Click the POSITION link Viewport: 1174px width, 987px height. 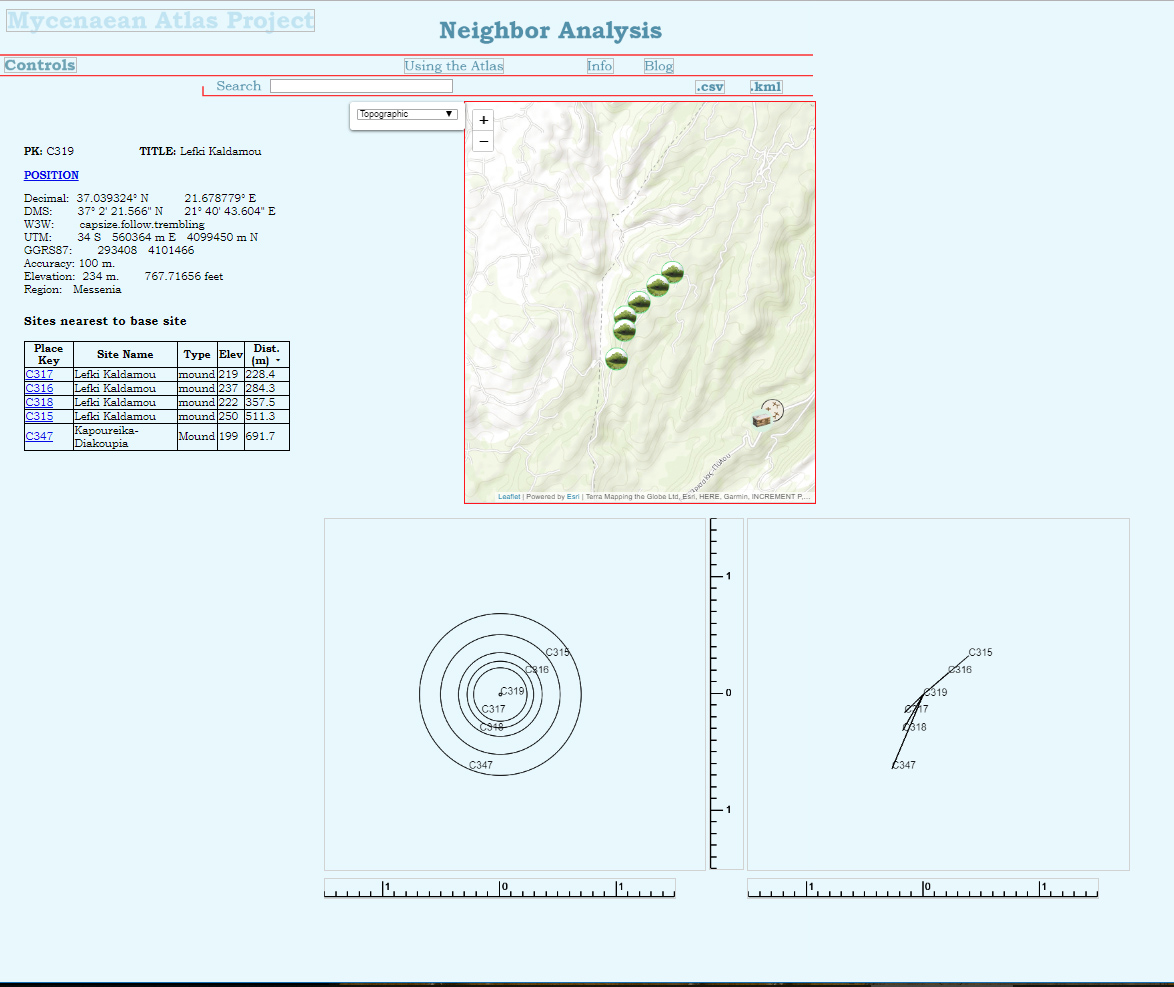pos(51,175)
